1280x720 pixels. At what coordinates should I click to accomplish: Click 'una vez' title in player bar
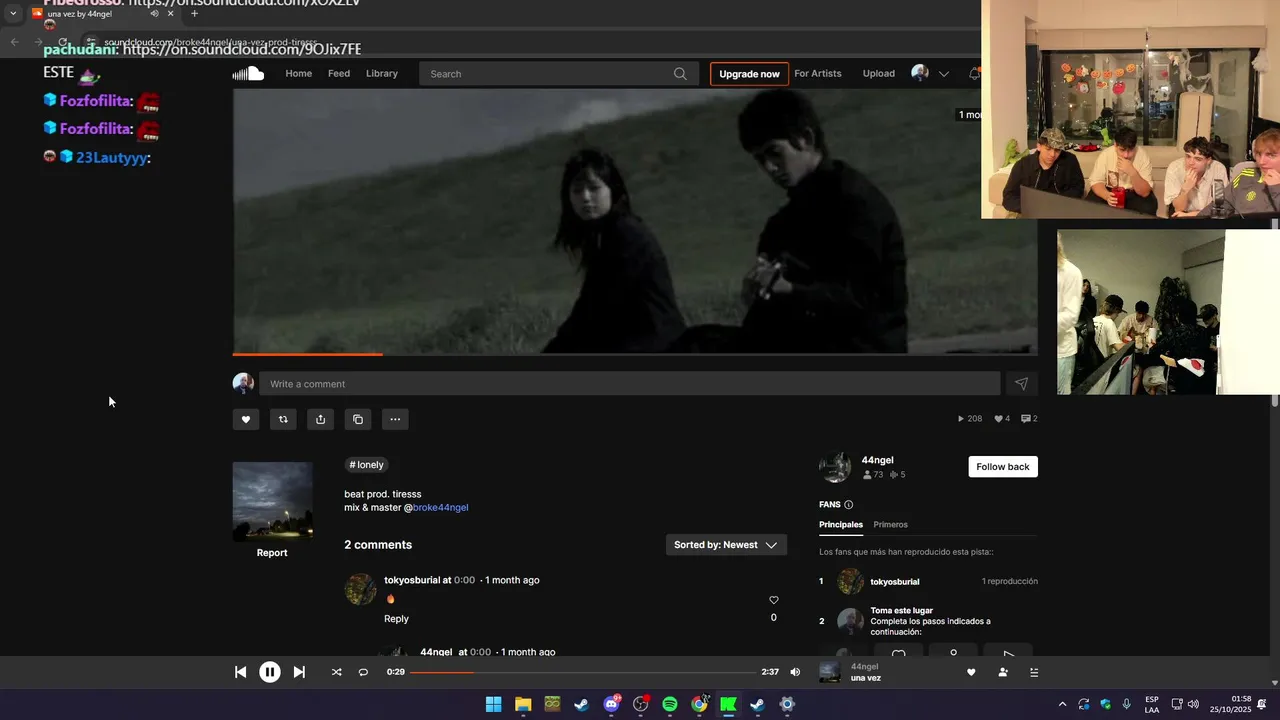[x=866, y=678]
